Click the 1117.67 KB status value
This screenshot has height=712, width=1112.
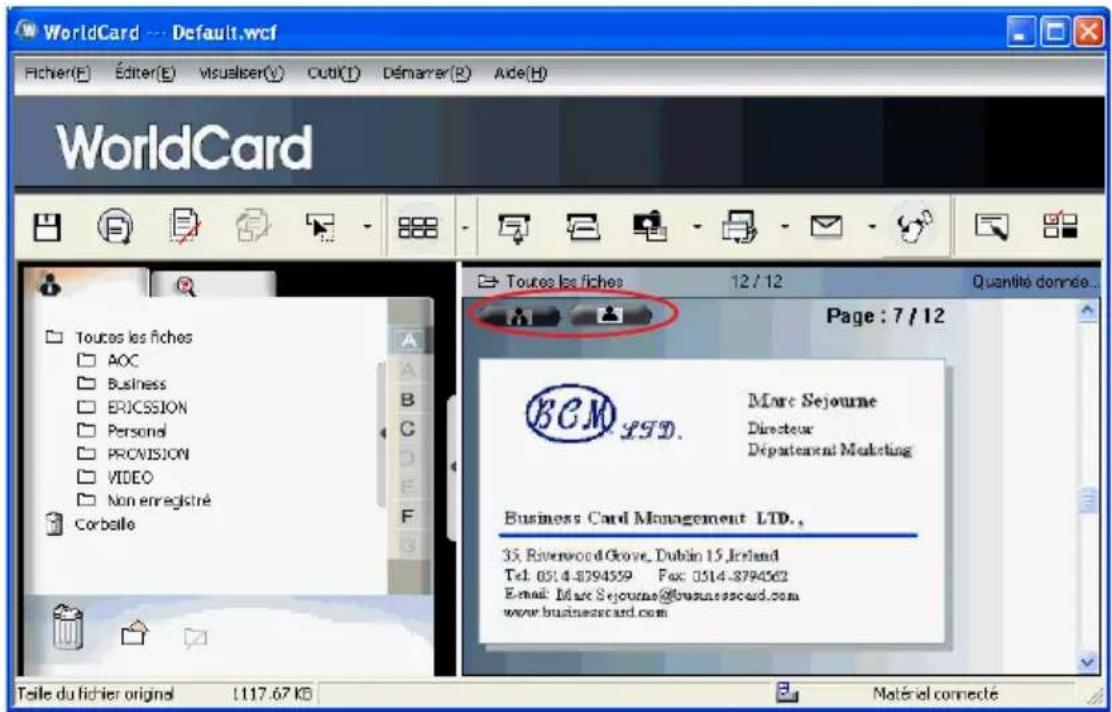(x=272, y=694)
